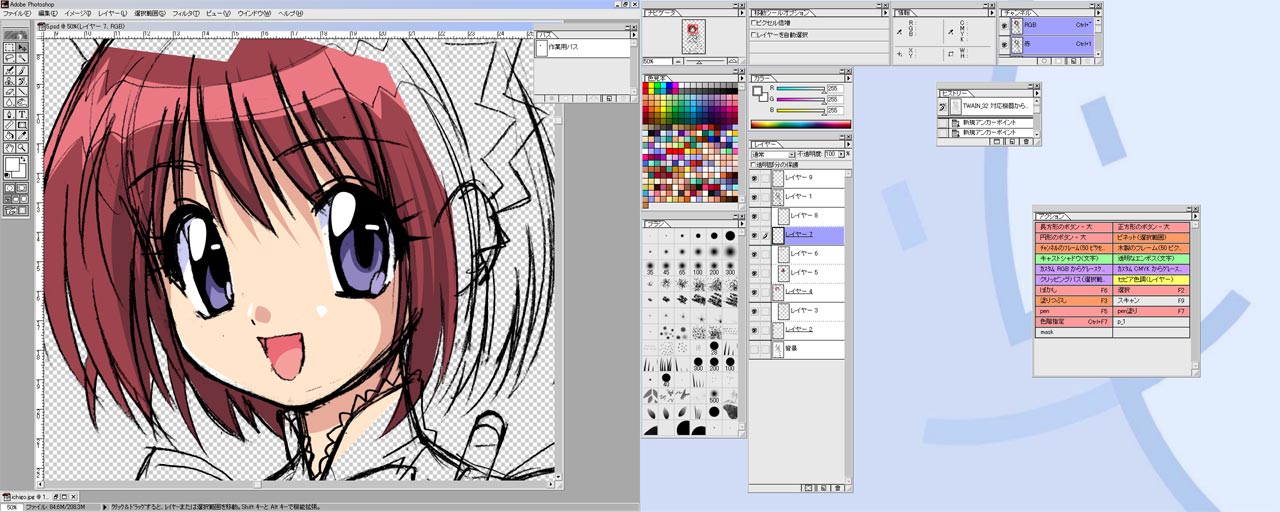This screenshot has width=1280, height=512.
Task: Click the Layers panel new layer icon
Action: (823, 488)
